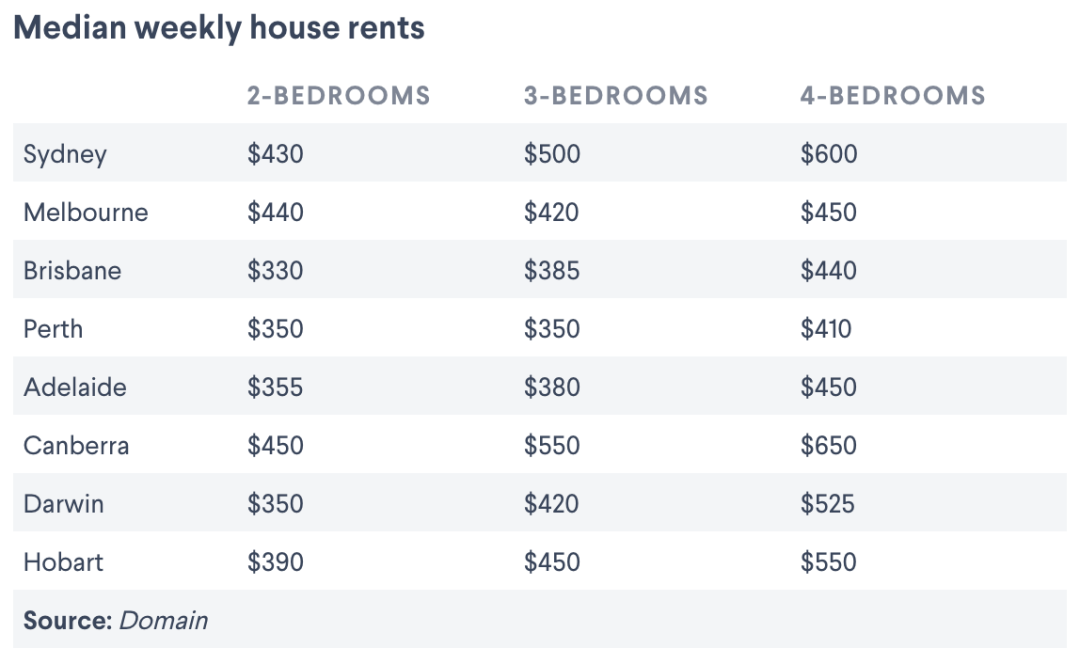
Task: Click the Melbourne row label
Action: pos(86,212)
